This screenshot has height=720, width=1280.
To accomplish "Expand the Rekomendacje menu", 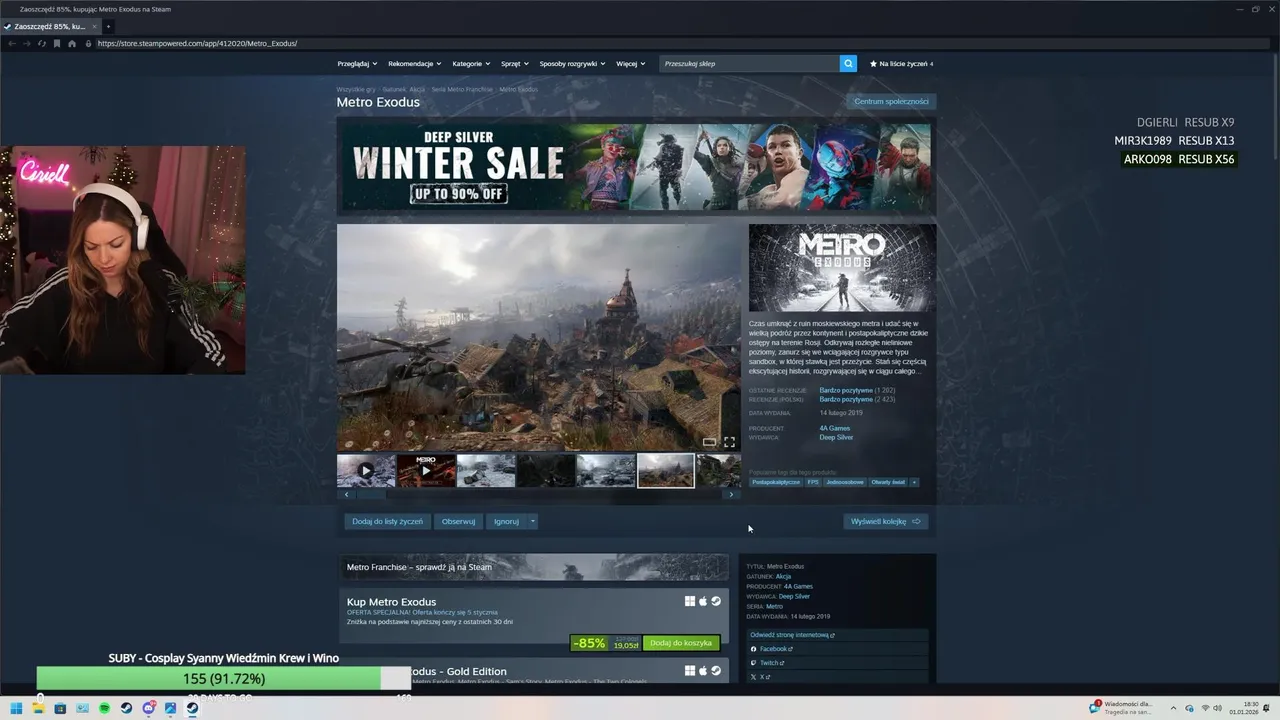I will tap(415, 64).
